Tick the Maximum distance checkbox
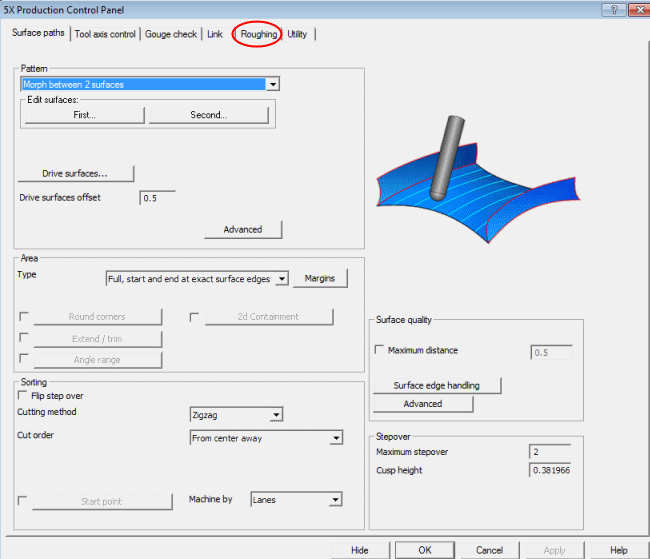The height and width of the screenshot is (559, 650). click(x=379, y=351)
